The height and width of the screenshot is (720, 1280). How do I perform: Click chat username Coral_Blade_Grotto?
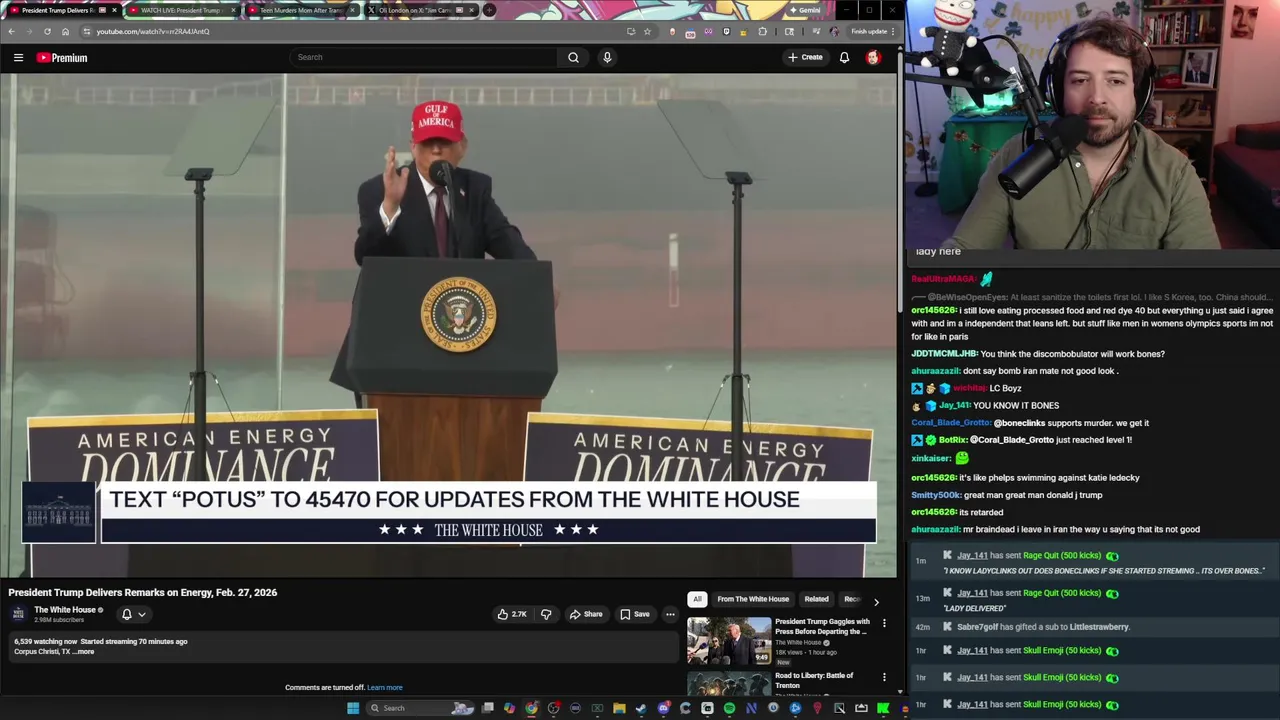951,423
